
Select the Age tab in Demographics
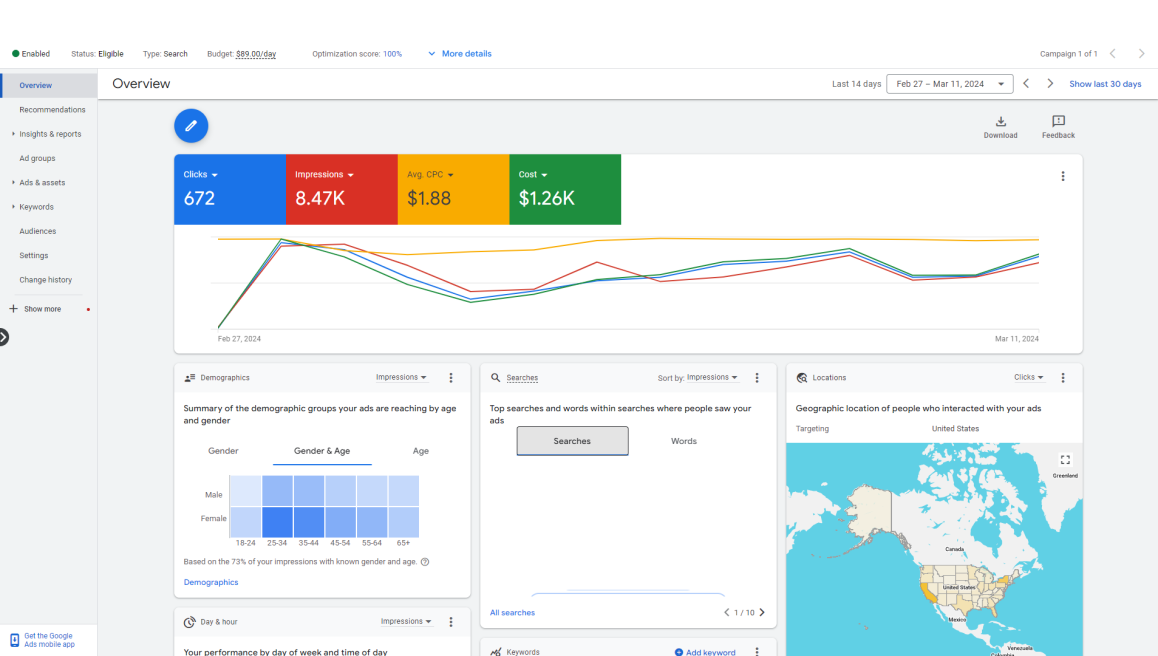(x=420, y=451)
